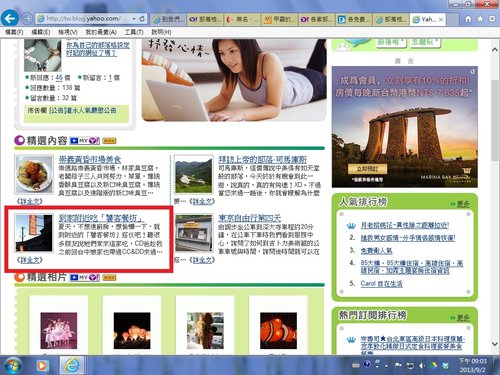Screen dimensions: 500x375
Task: Open the volume speaker tray icon
Action: click(x=422, y=366)
